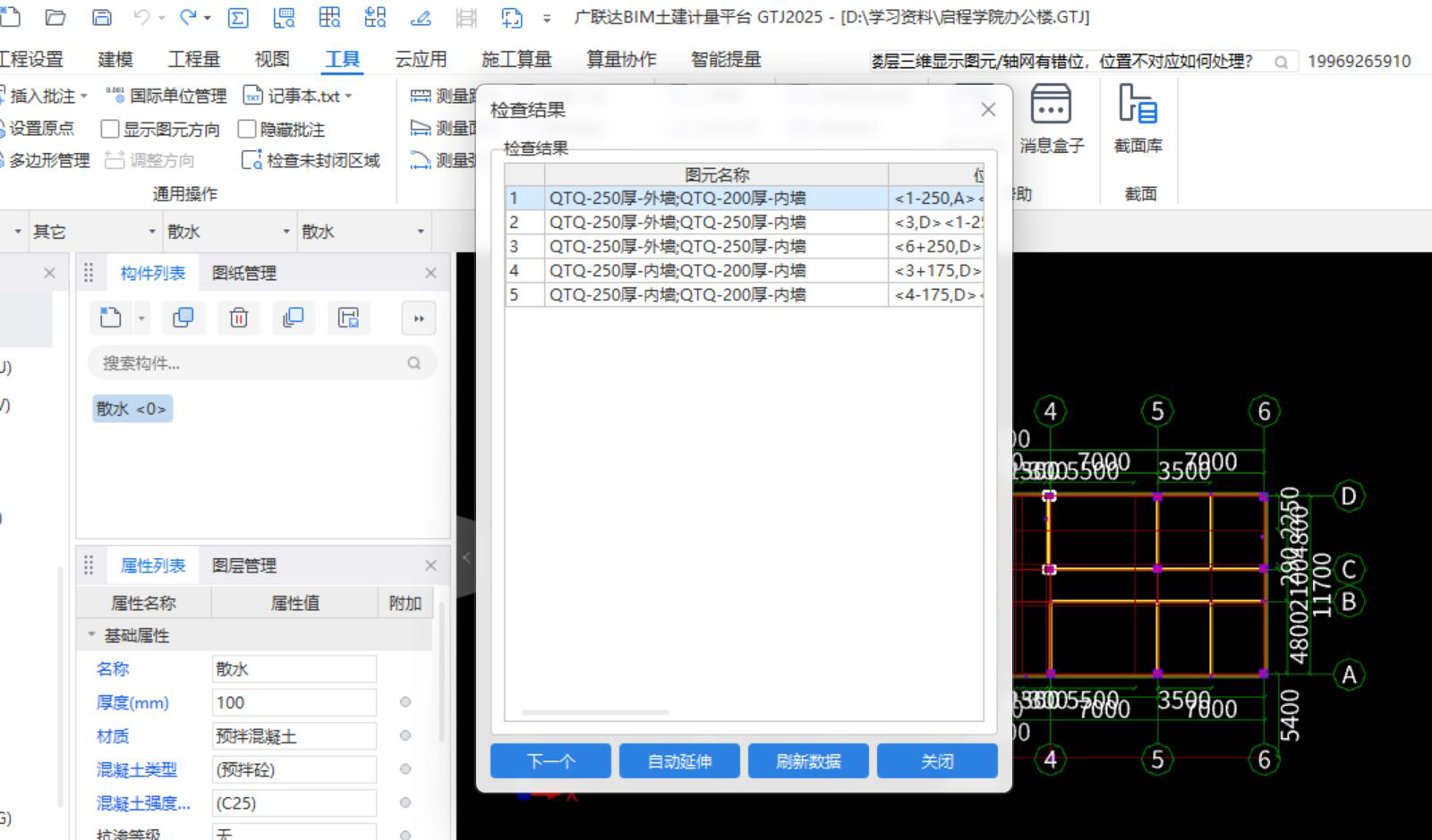
Task: Click the 自动延伸 button
Action: coord(679,761)
